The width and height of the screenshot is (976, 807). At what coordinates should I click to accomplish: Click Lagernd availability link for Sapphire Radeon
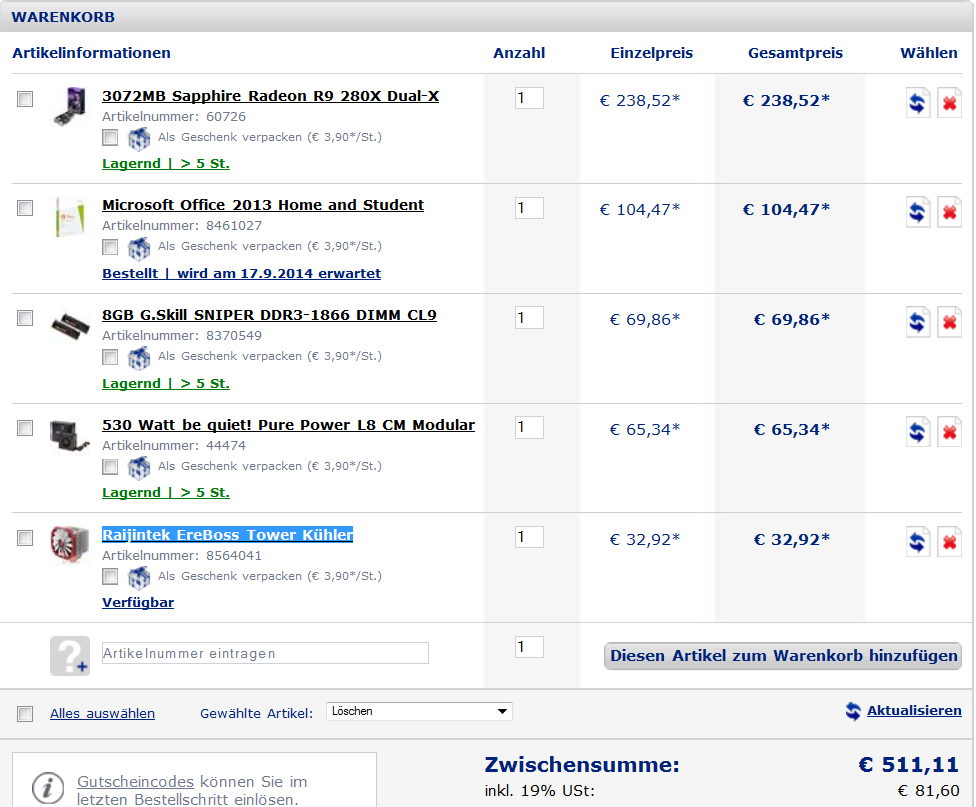166,164
